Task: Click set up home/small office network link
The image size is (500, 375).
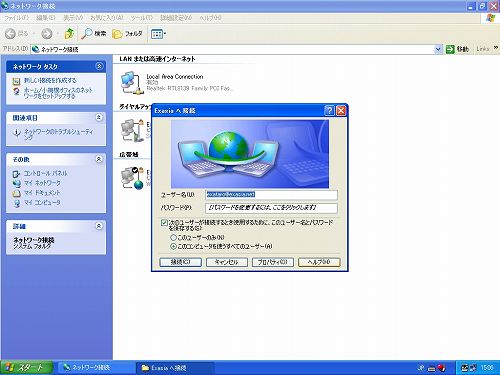Action: pos(58,93)
